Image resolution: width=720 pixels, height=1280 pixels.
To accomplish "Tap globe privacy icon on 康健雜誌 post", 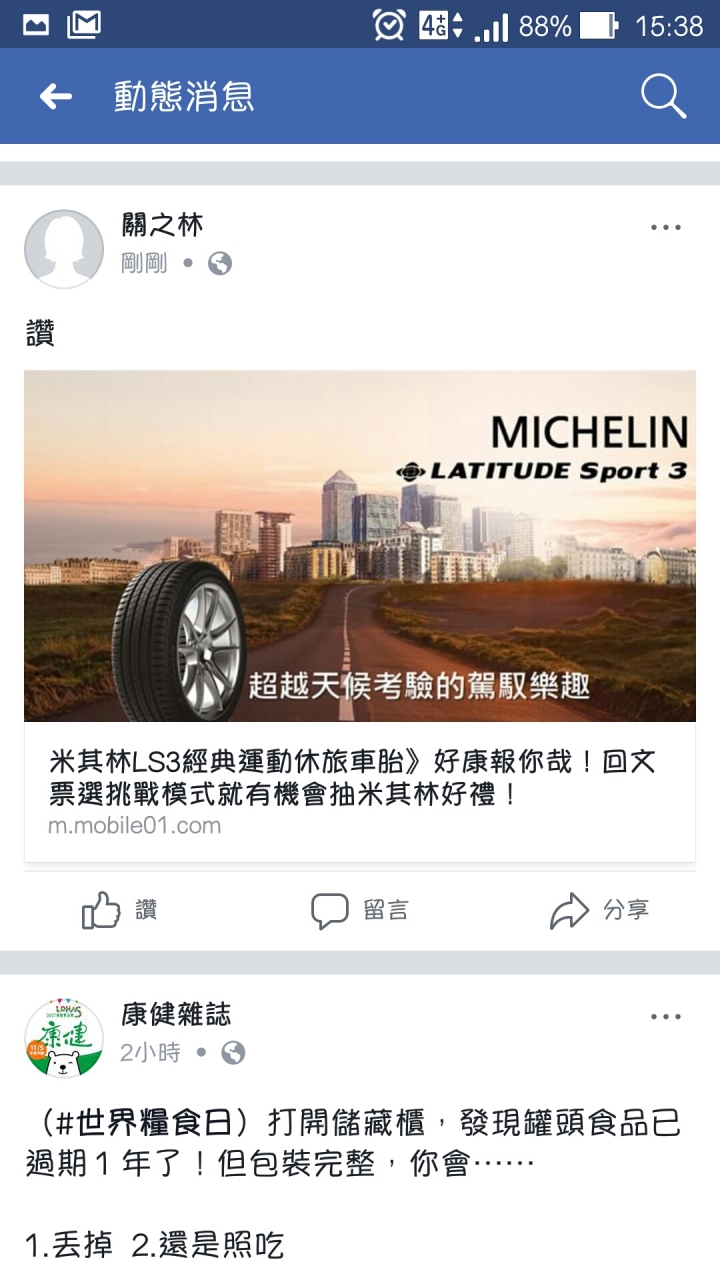I will pos(233,1053).
